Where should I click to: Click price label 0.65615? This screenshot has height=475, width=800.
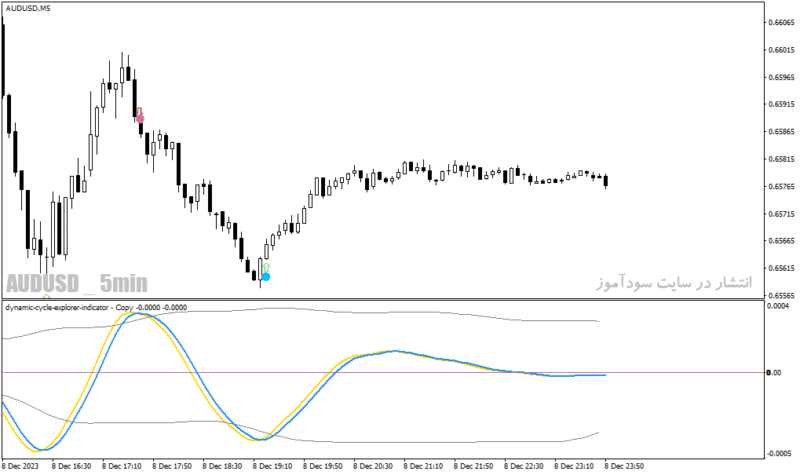pyautogui.click(x=781, y=268)
